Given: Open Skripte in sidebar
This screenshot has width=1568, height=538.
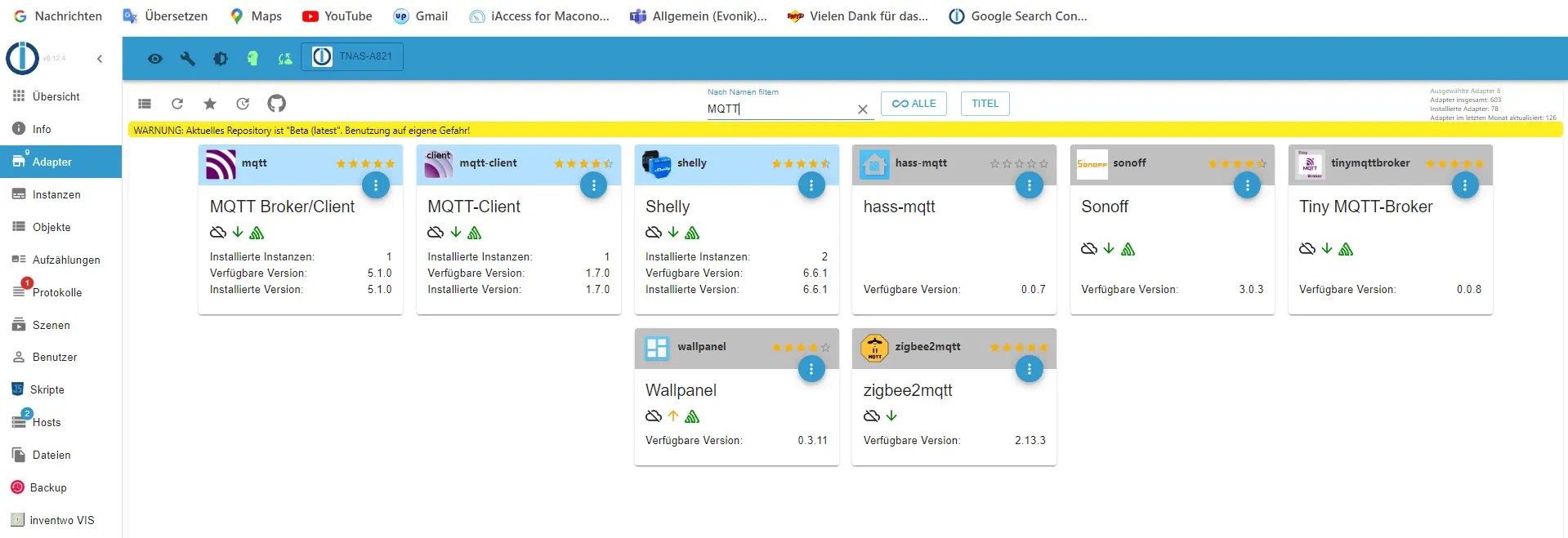Looking at the screenshot, I should pyautogui.click(x=61, y=389).
